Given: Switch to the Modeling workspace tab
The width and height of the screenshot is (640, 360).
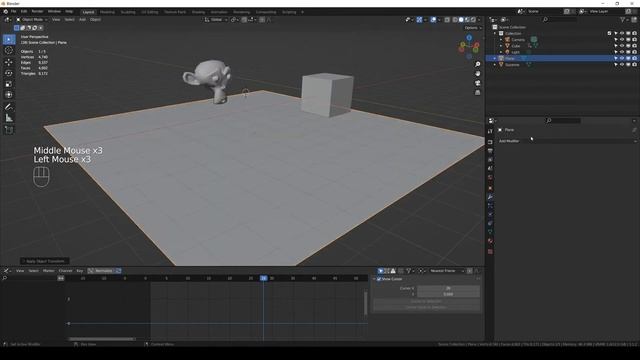Looking at the screenshot, I should [108, 12].
